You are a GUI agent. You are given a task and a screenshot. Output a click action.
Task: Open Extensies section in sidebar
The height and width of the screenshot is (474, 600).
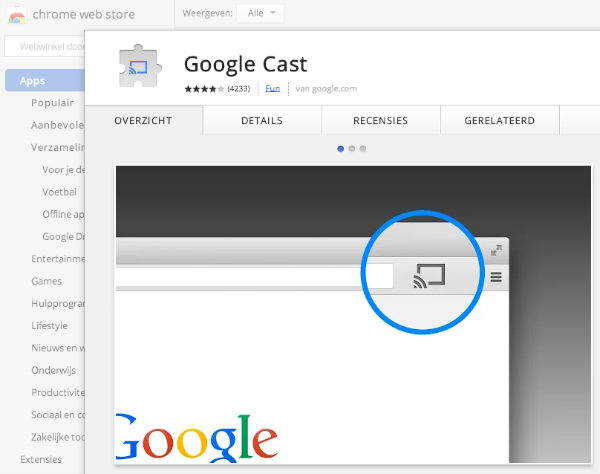(41, 459)
